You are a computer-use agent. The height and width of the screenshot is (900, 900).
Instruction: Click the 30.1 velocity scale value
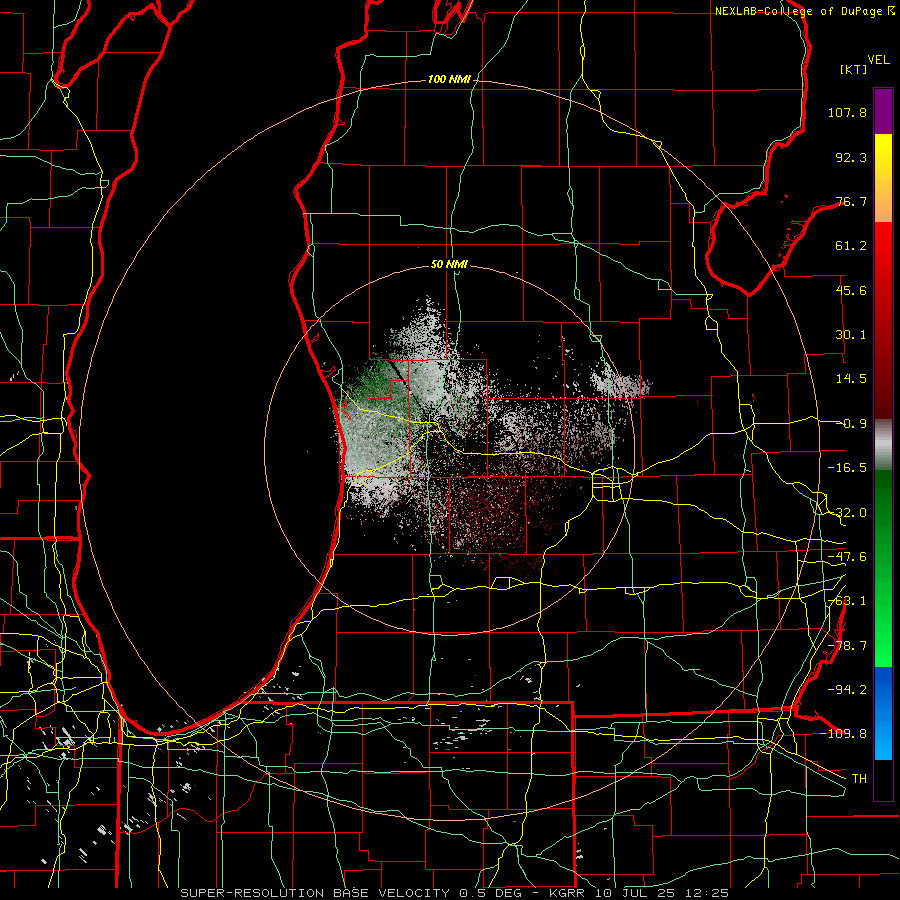pos(851,335)
